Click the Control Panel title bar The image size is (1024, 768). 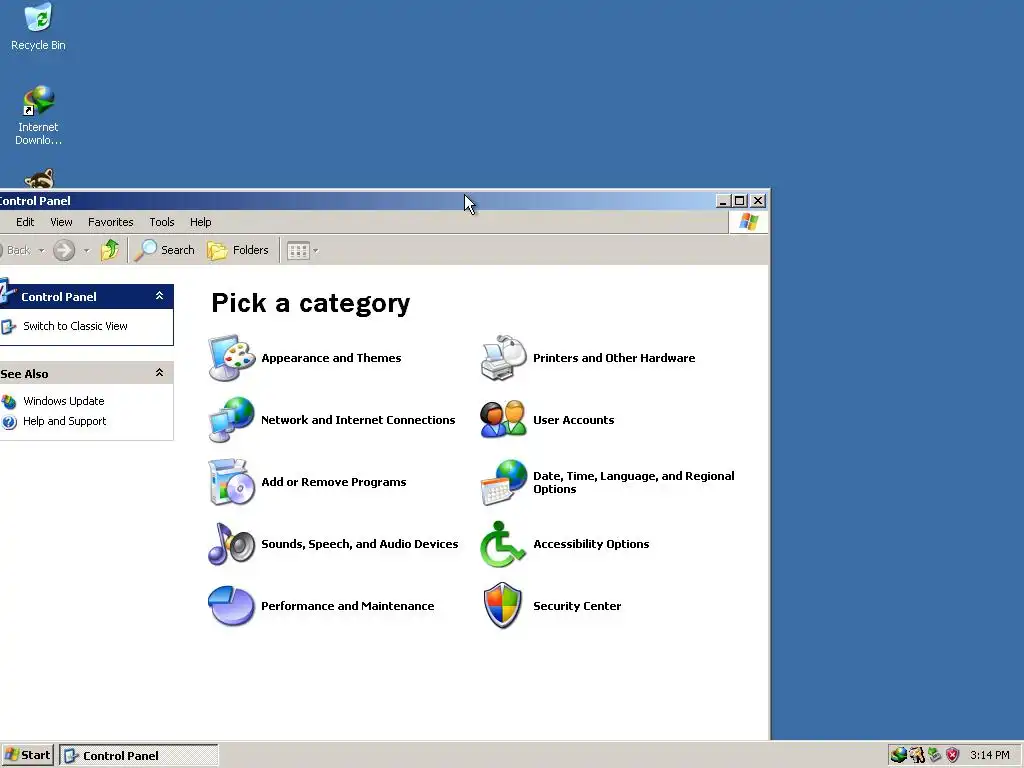pyautogui.click(x=356, y=201)
